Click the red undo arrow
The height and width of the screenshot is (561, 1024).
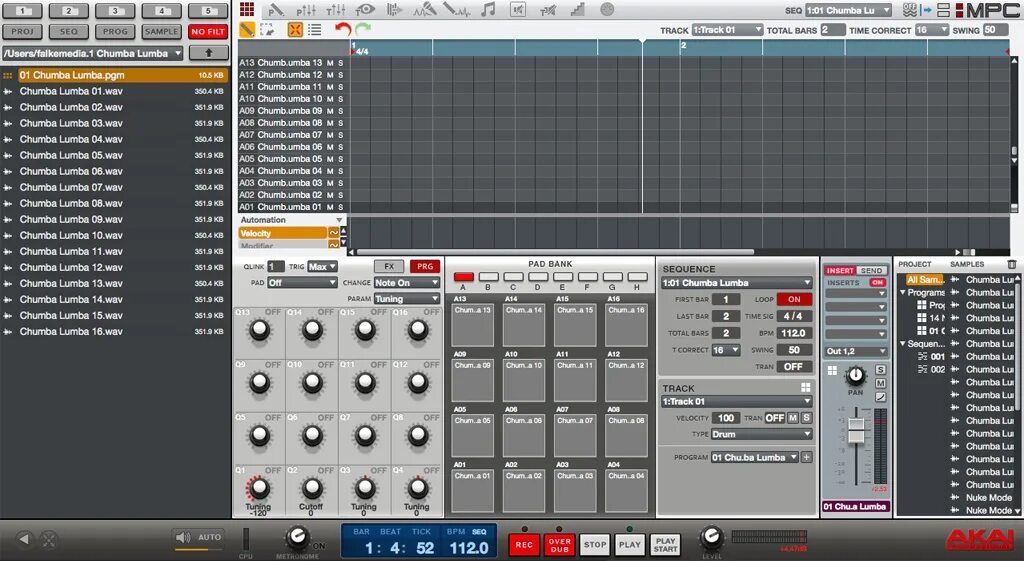click(343, 29)
